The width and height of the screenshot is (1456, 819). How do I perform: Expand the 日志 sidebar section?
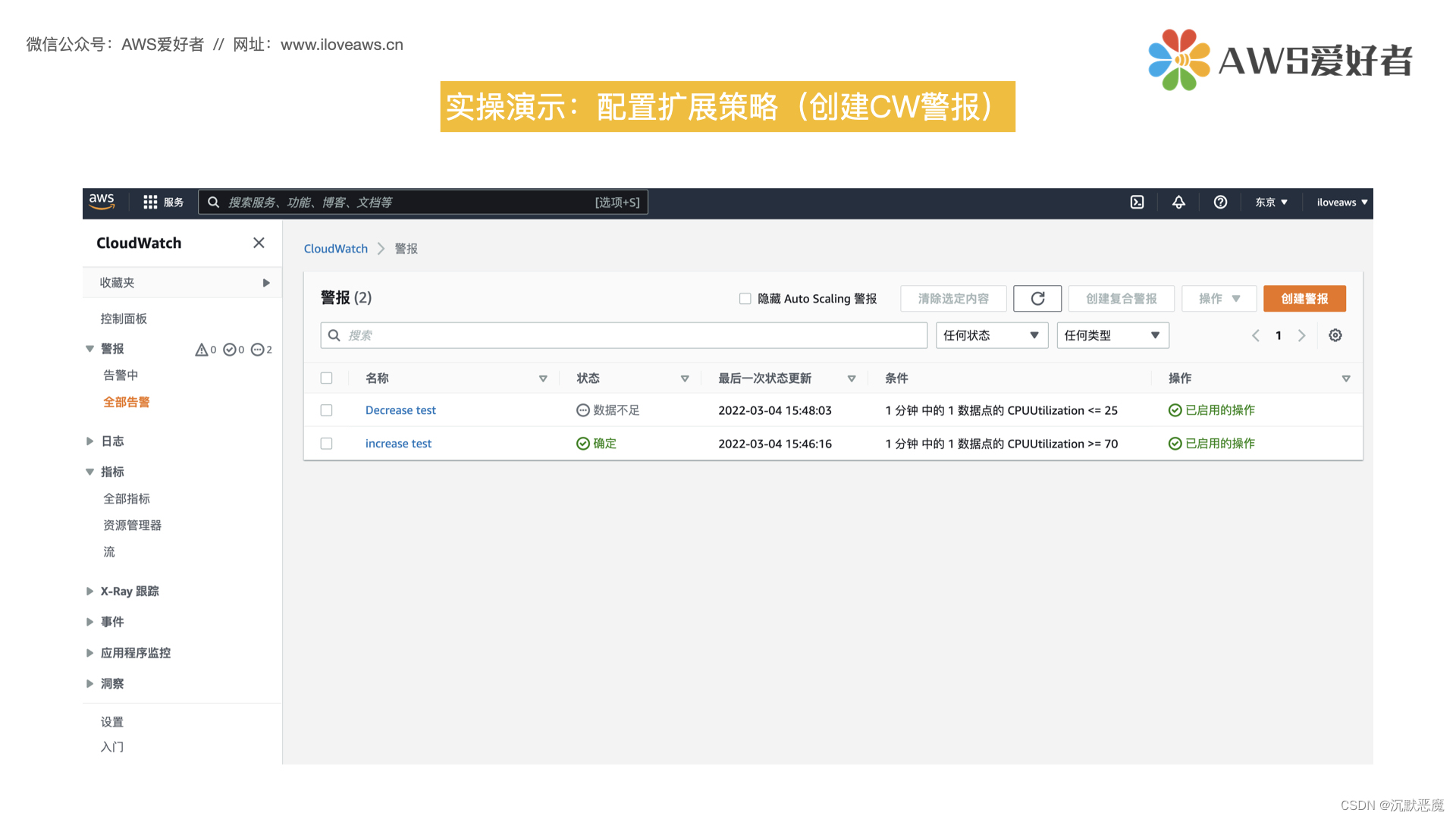click(90, 441)
